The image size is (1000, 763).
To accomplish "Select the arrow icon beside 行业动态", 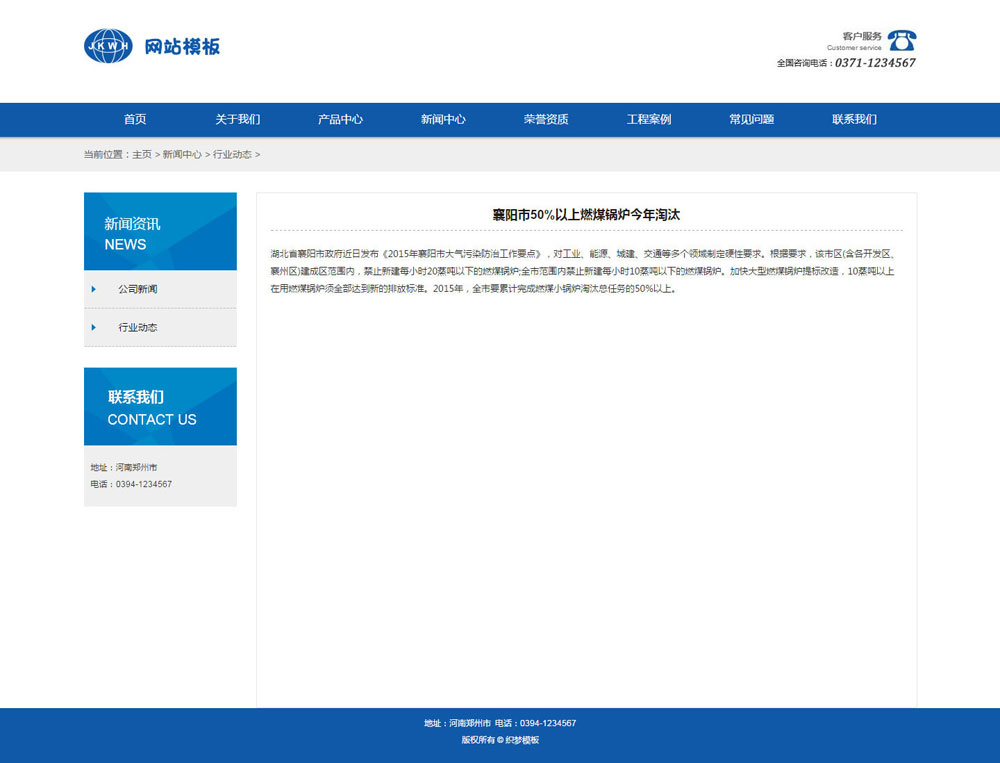I will click(91, 327).
